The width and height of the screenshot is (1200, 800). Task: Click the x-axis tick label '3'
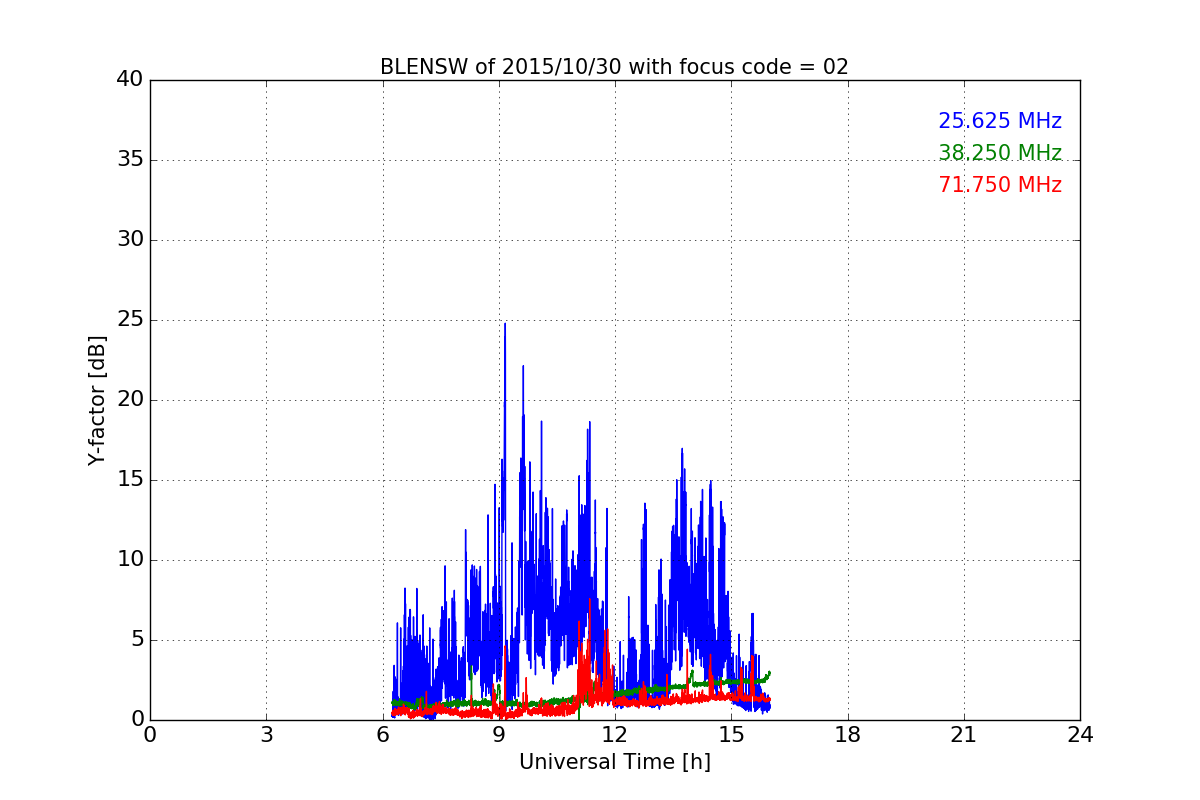pos(266,735)
